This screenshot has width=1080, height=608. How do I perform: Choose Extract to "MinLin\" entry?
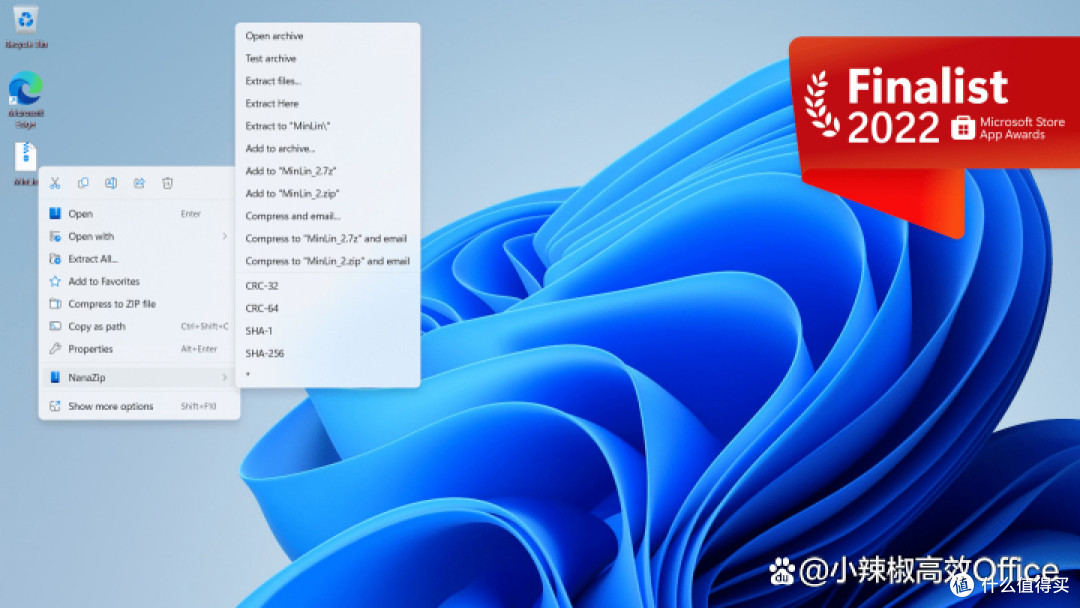click(328, 126)
